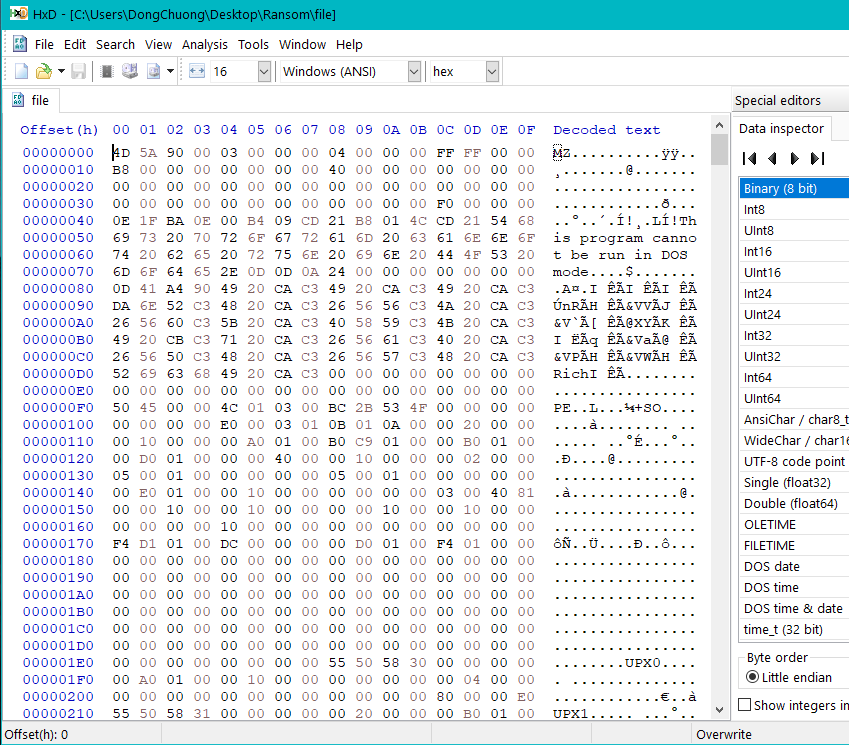Click the Open disk icon

[x=130, y=71]
